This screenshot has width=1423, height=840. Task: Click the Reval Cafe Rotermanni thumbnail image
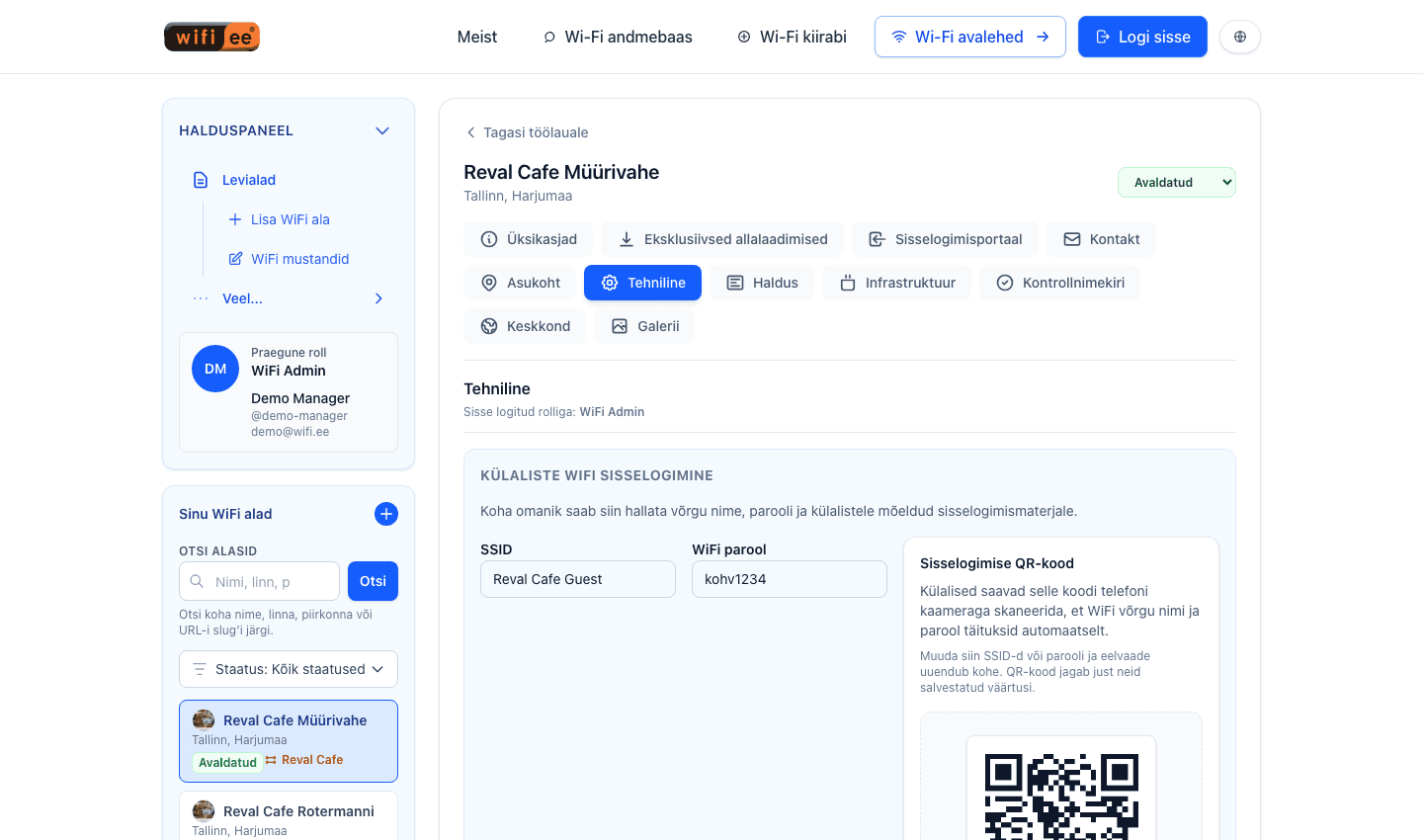click(204, 810)
